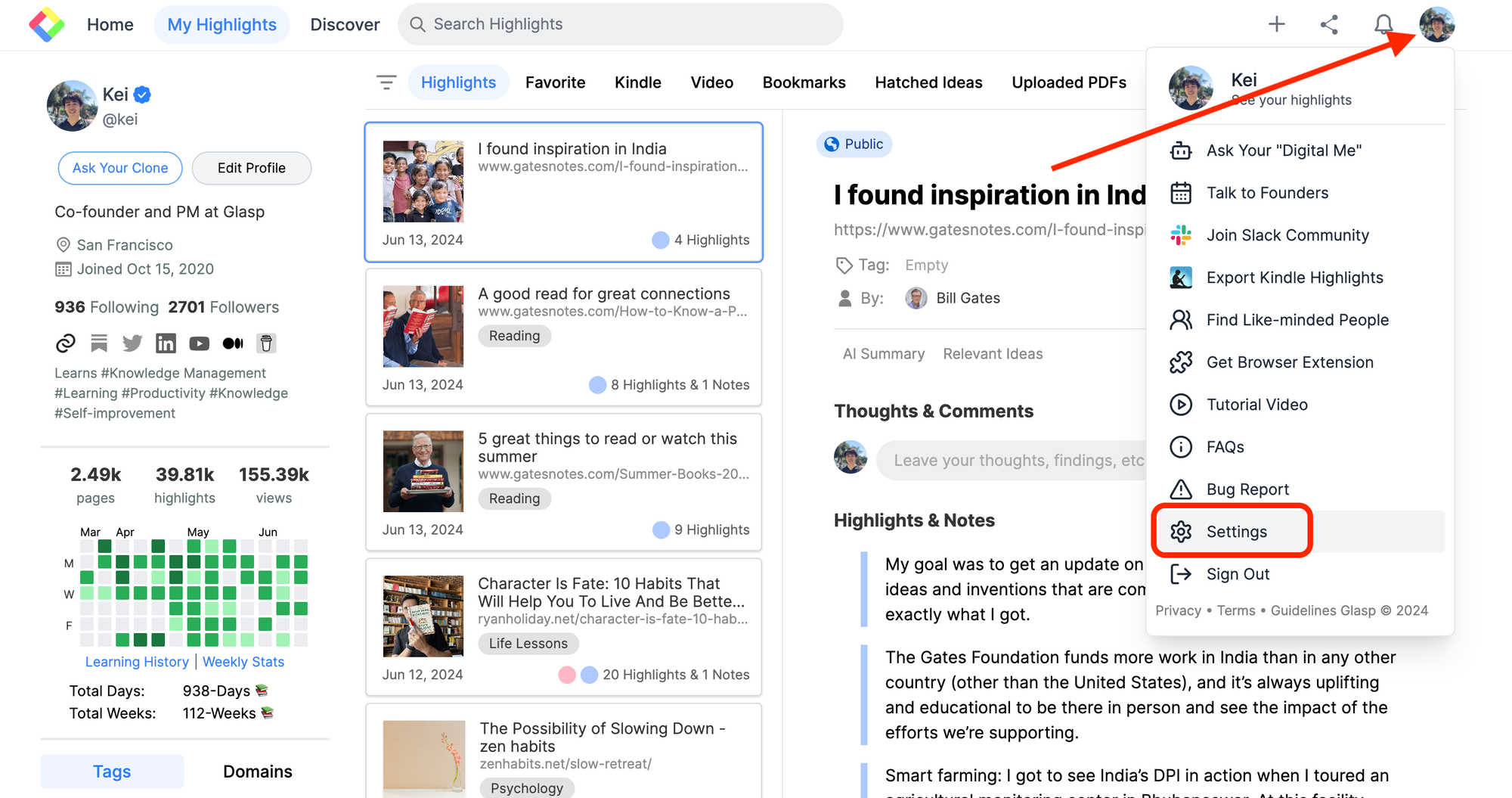The width and height of the screenshot is (1512, 798).
Task: Open the Weekly Stats link
Action: pos(243,662)
